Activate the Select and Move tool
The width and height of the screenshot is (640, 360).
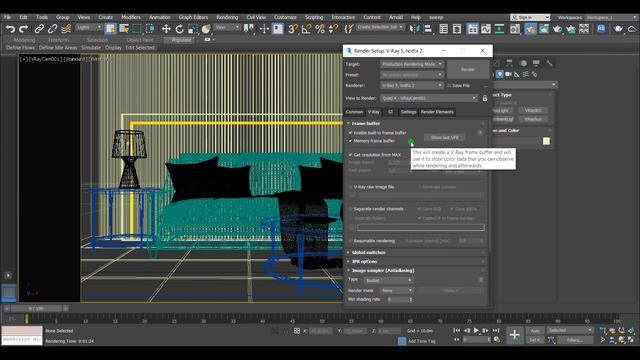pyautogui.click(x=166, y=29)
